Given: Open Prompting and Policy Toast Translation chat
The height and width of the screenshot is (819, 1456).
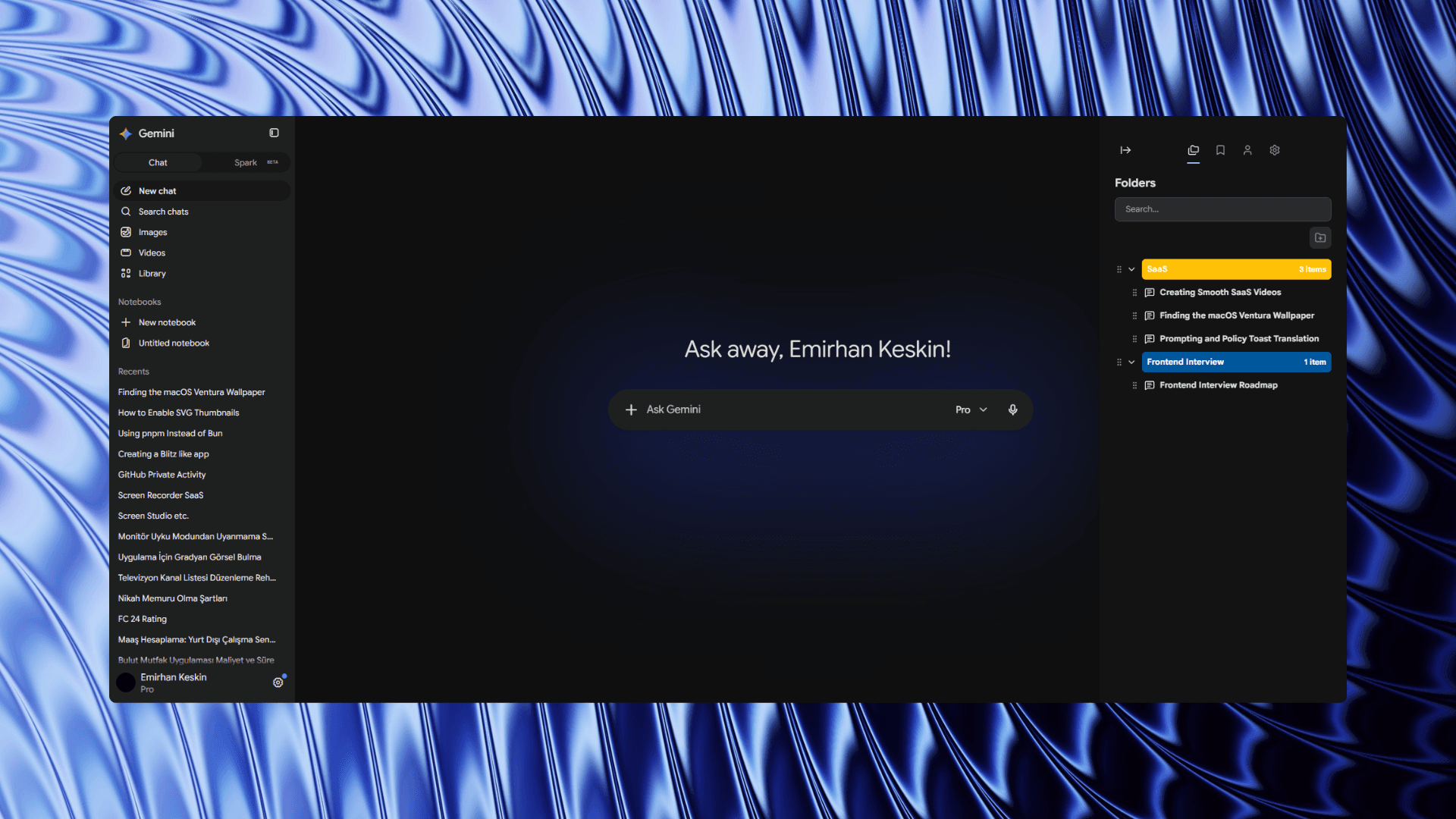Looking at the screenshot, I should (1238, 339).
